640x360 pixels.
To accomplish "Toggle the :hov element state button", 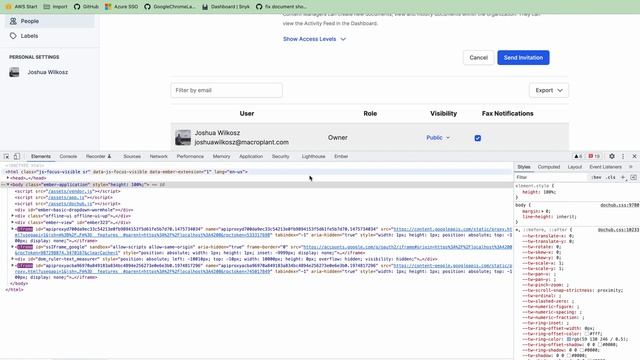I will point(596,178).
